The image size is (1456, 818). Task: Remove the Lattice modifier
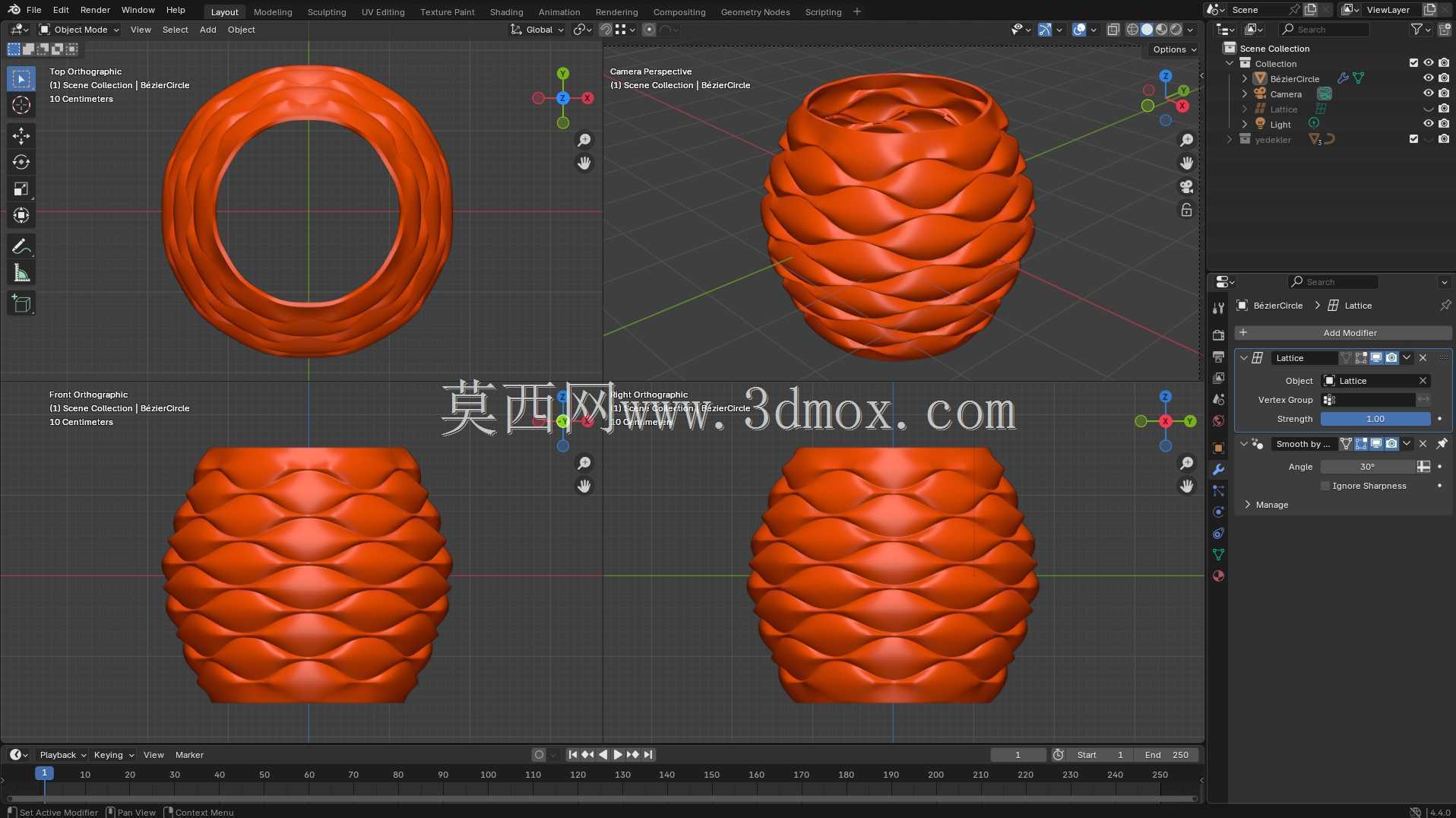[x=1423, y=358]
